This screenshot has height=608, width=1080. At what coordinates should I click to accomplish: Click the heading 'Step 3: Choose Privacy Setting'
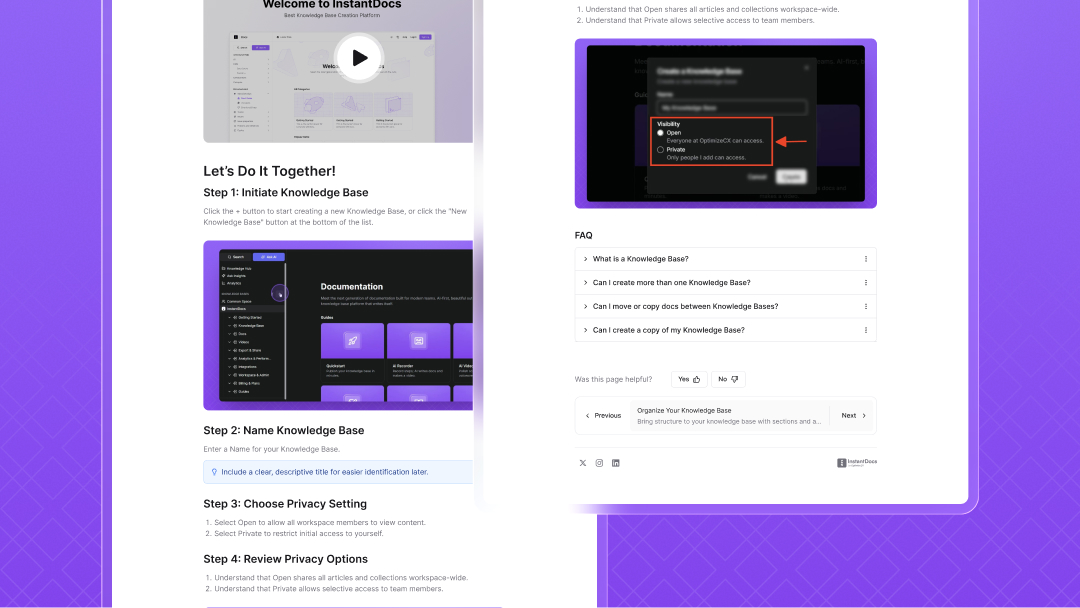[x=285, y=504]
